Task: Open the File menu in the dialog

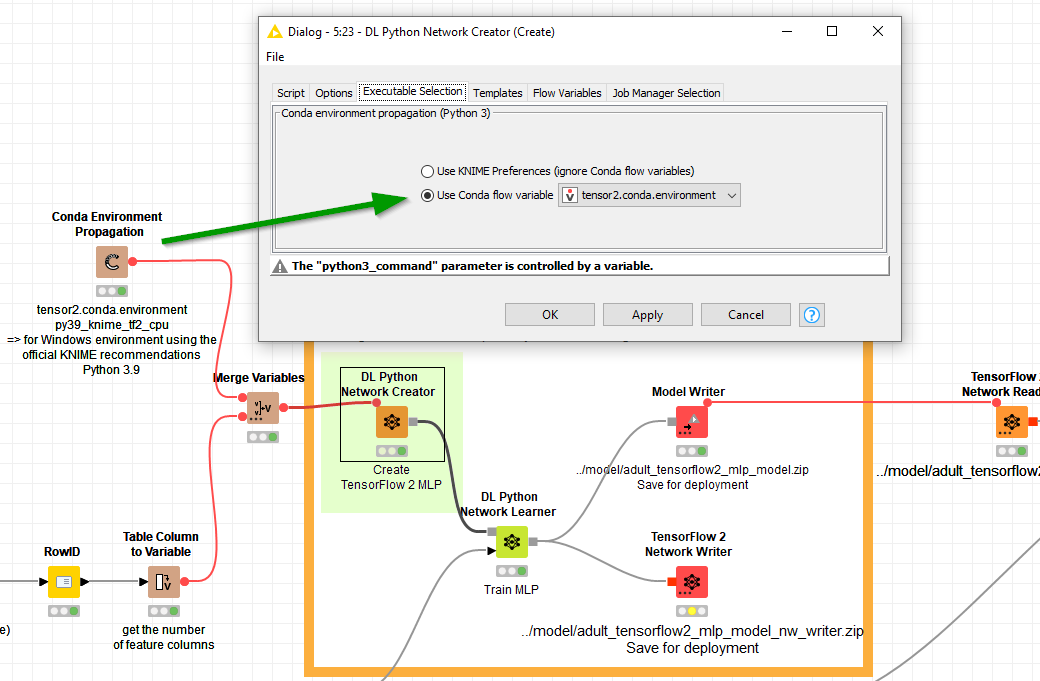Action: pyautogui.click(x=275, y=57)
